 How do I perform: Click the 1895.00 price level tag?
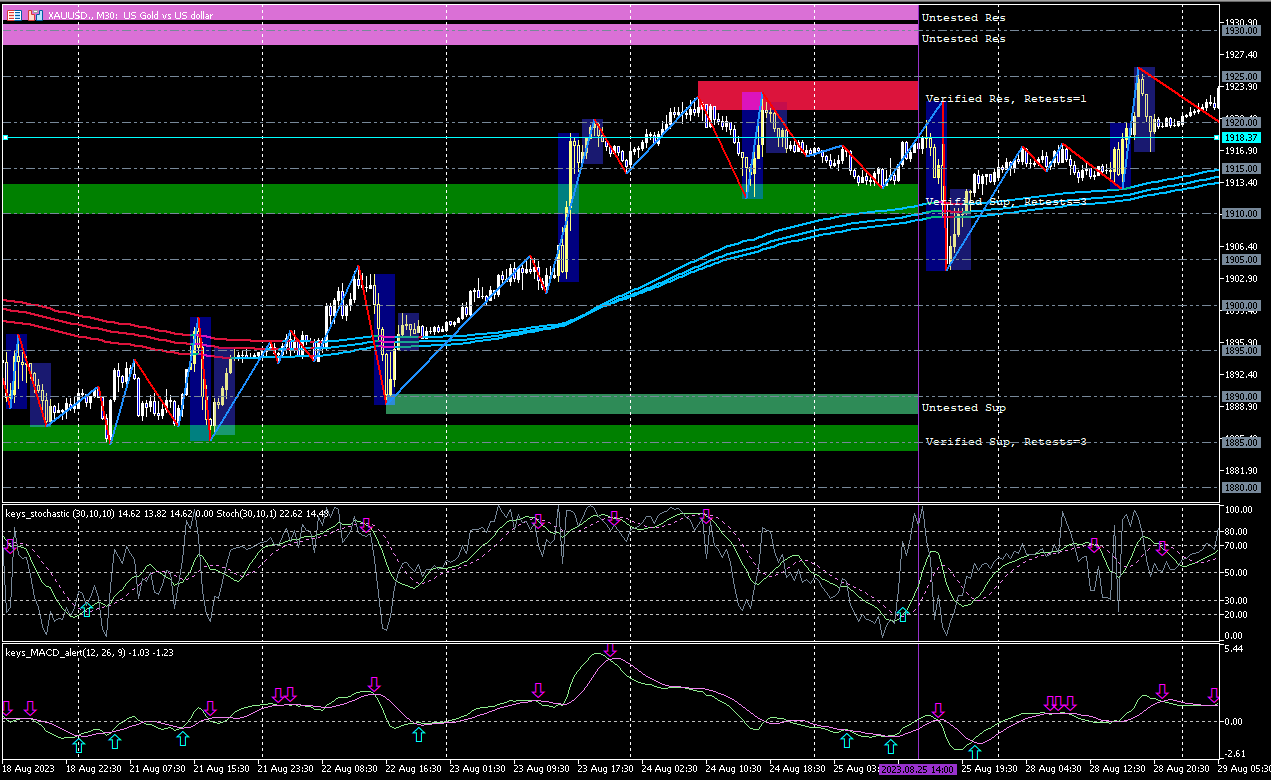[x=1240, y=351]
